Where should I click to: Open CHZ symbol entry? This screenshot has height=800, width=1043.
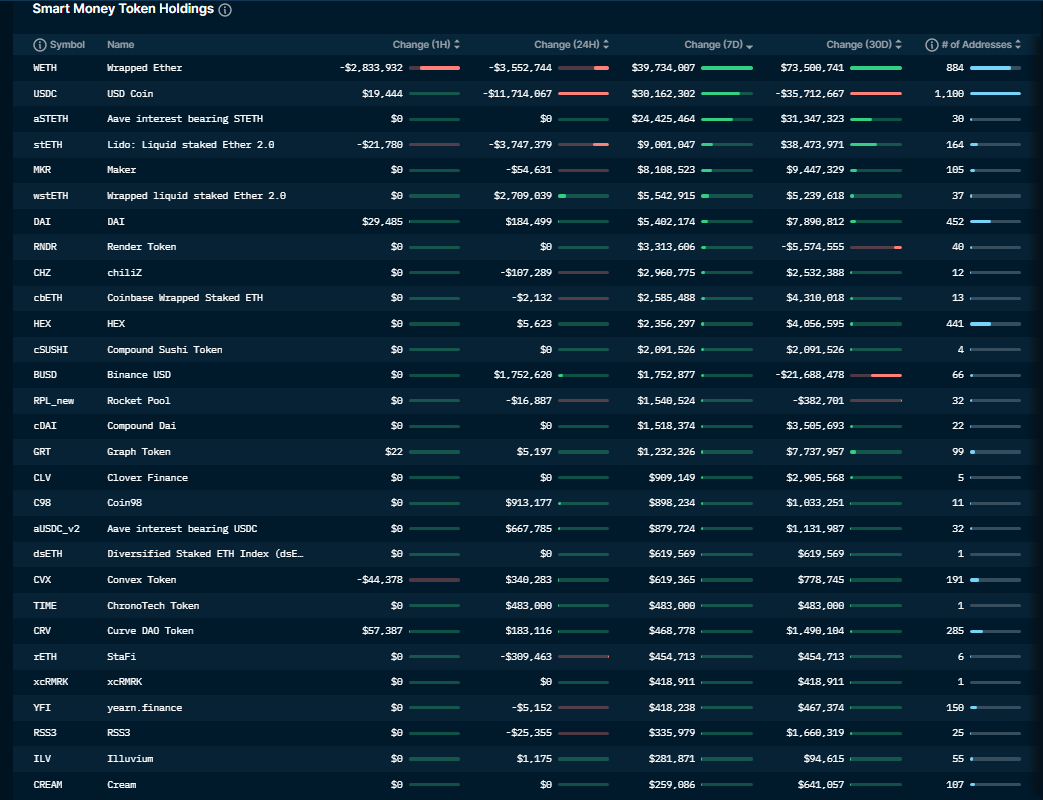click(x=42, y=273)
